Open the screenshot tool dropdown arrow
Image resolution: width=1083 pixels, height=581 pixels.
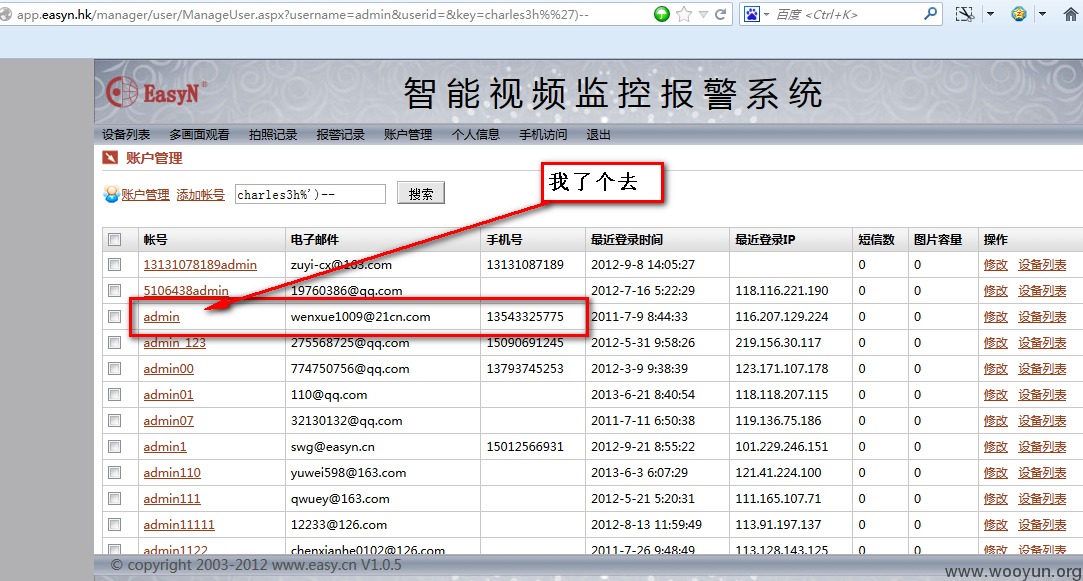coord(990,14)
